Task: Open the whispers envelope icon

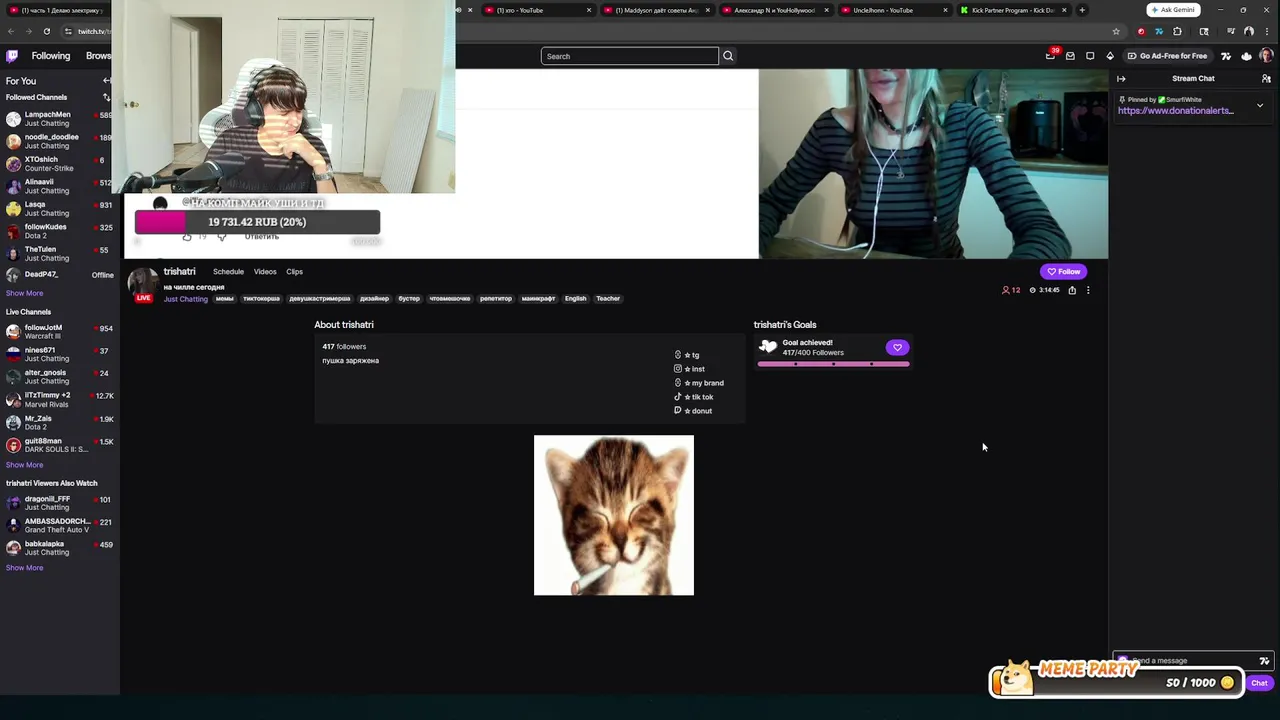Action: tap(1070, 56)
